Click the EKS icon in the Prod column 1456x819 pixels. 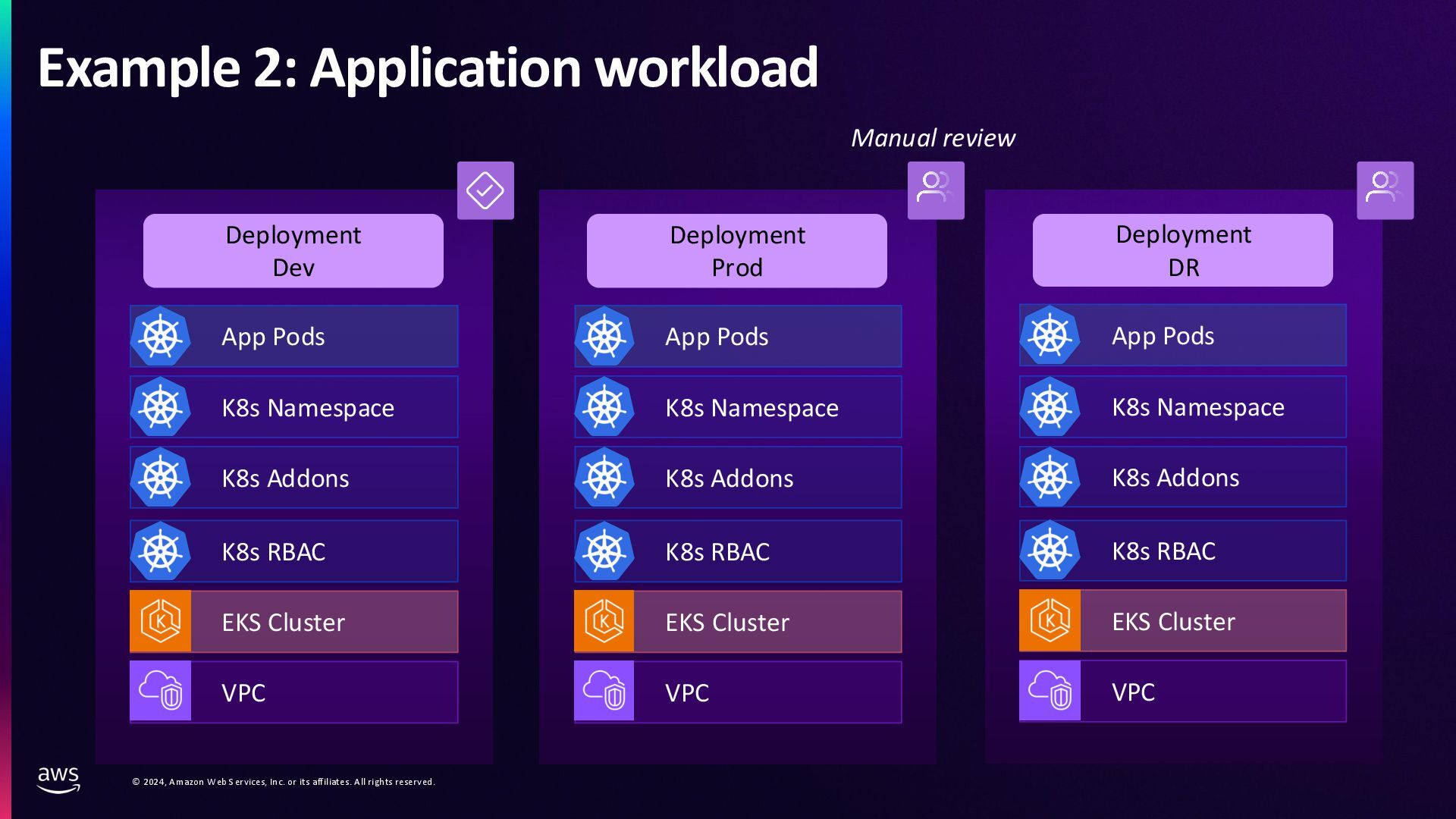pos(604,621)
